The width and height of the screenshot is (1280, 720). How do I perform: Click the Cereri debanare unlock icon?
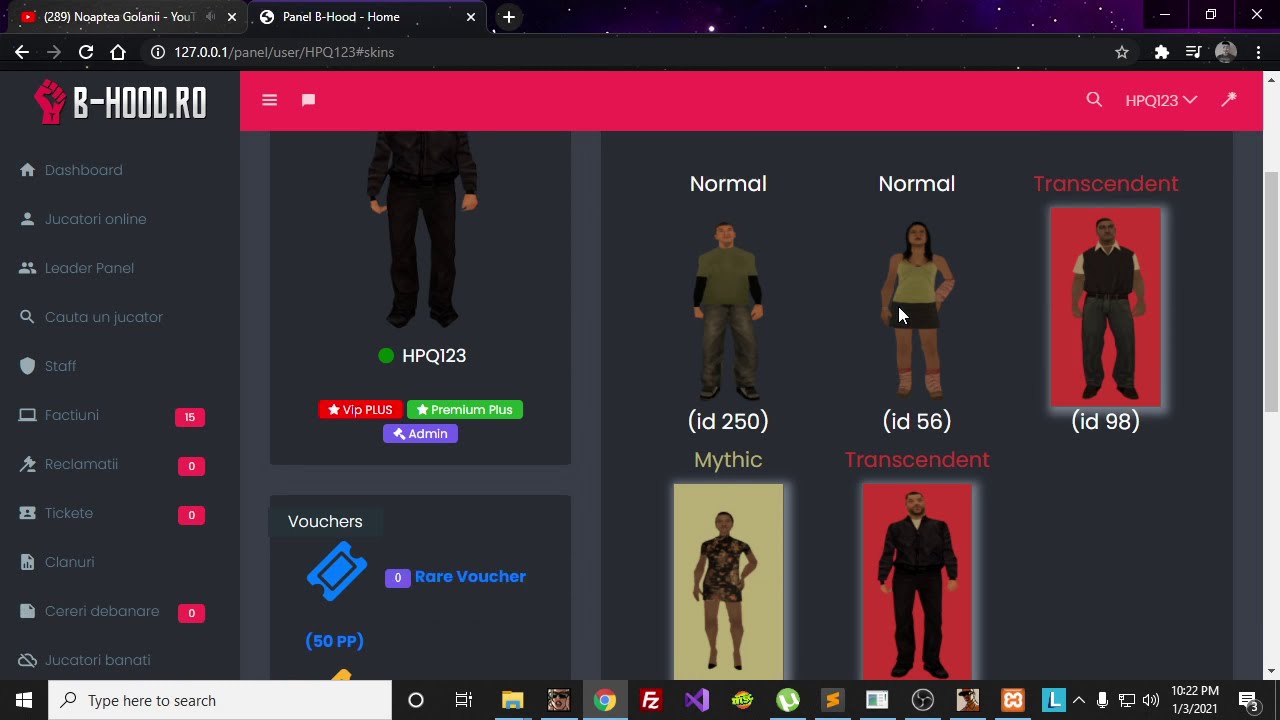[27, 611]
